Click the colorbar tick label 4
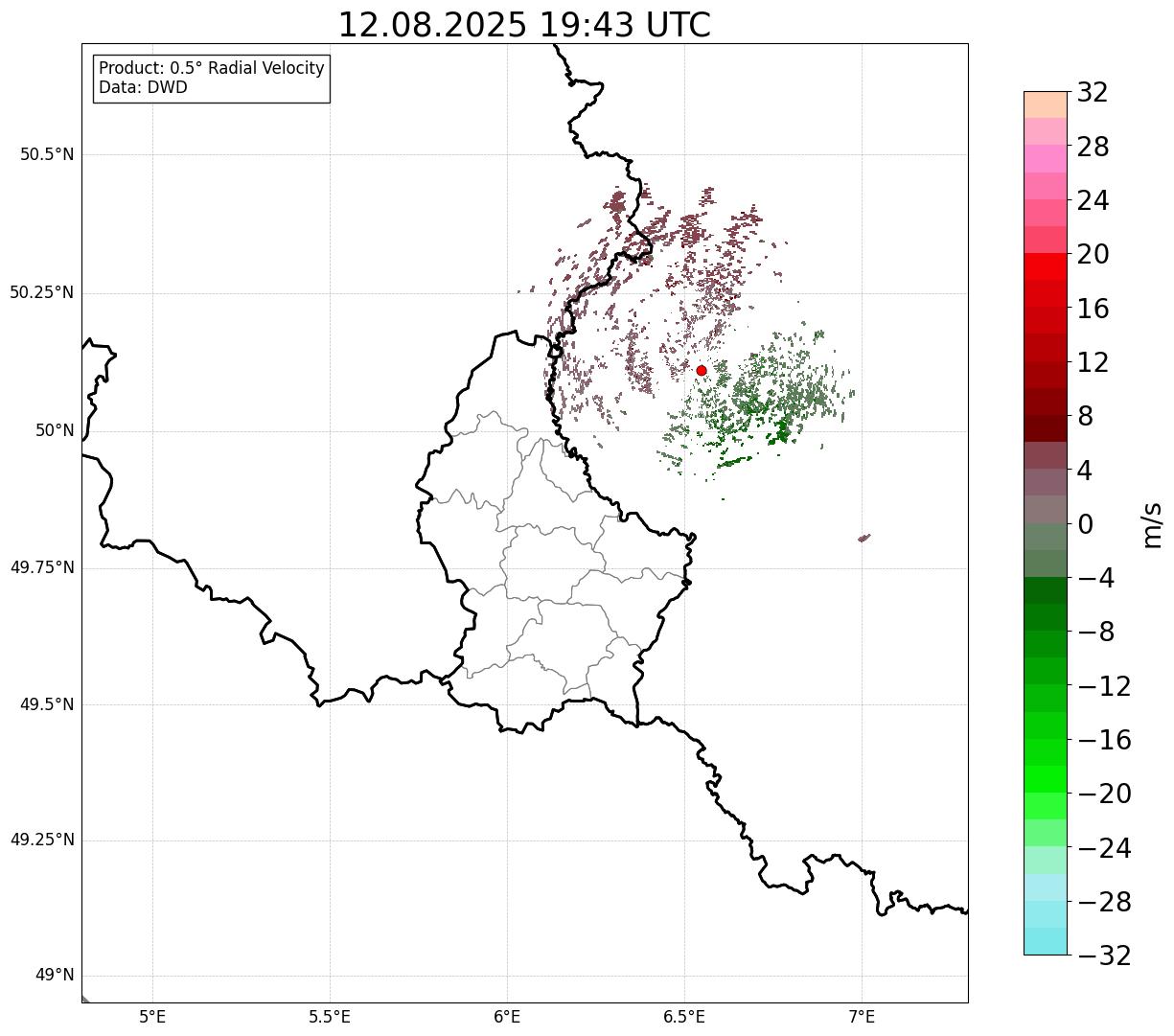 pyautogui.click(x=1085, y=471)
